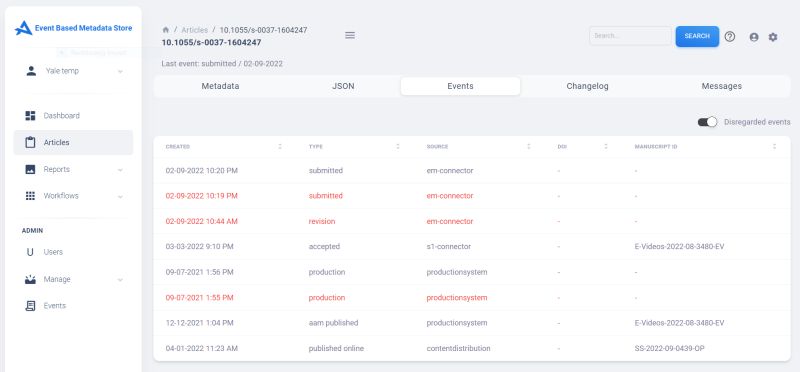Open the user account icon
The width and height of the screenshot is (800, 372).
point(754,37)
